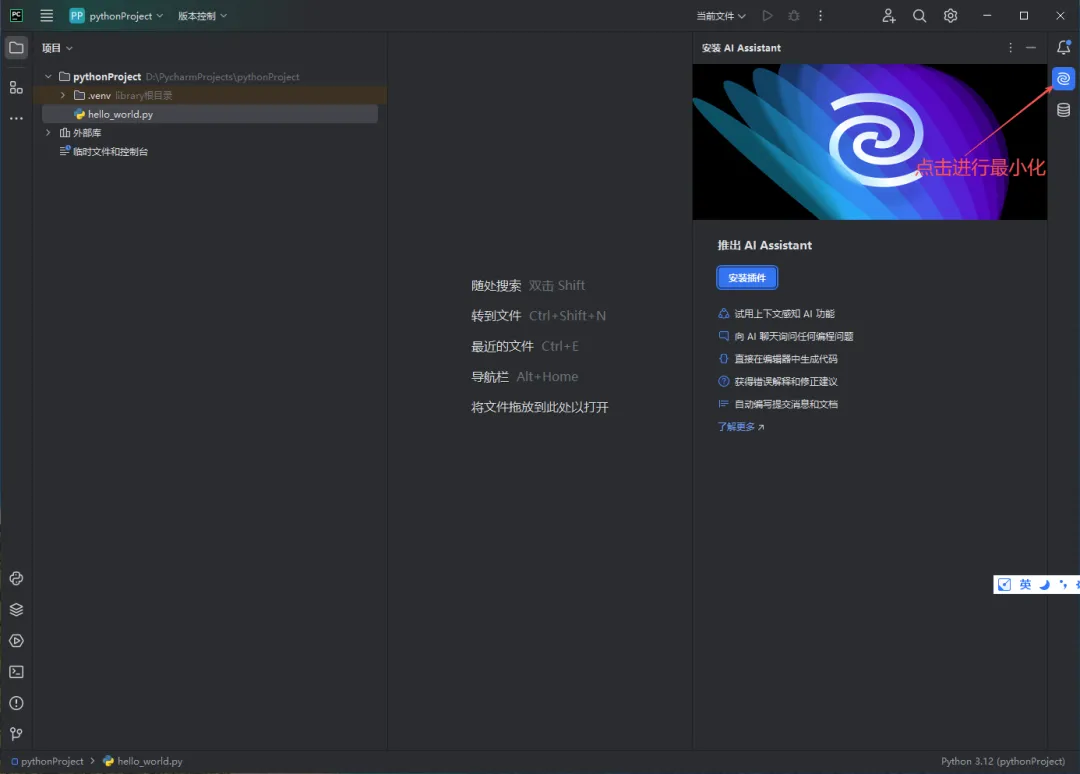The width and height of the screenshot is (1080, 774).
Task: Click the PyCharm logo icon
Action: [x=17, y=15]
